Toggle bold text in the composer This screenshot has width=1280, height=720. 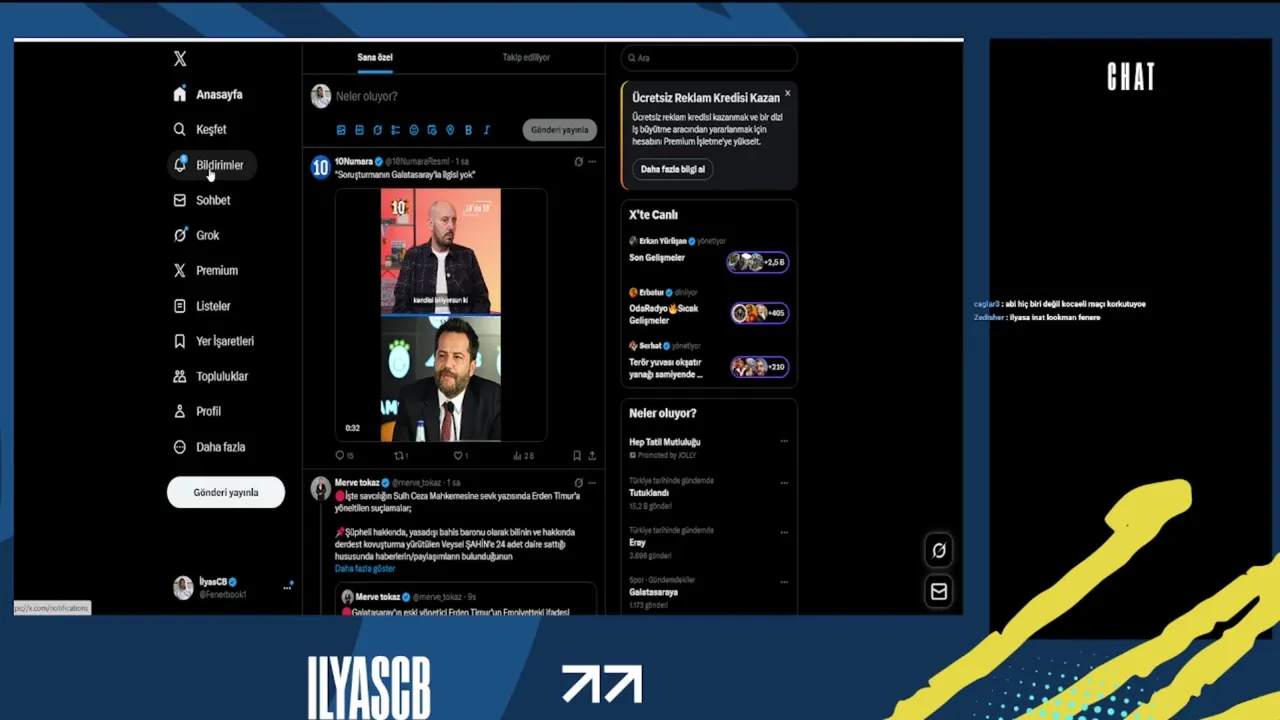click(468, 130)
